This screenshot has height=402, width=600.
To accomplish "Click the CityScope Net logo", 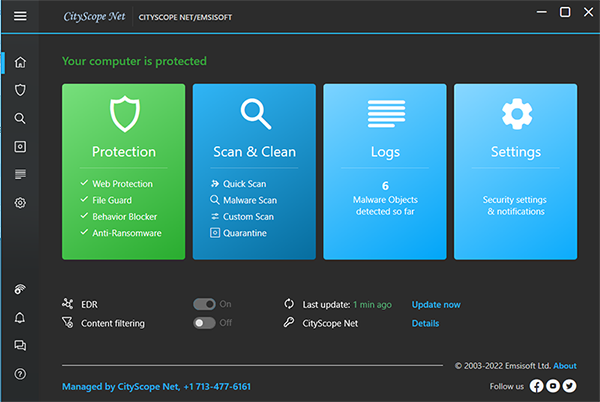I will (94, 16).
